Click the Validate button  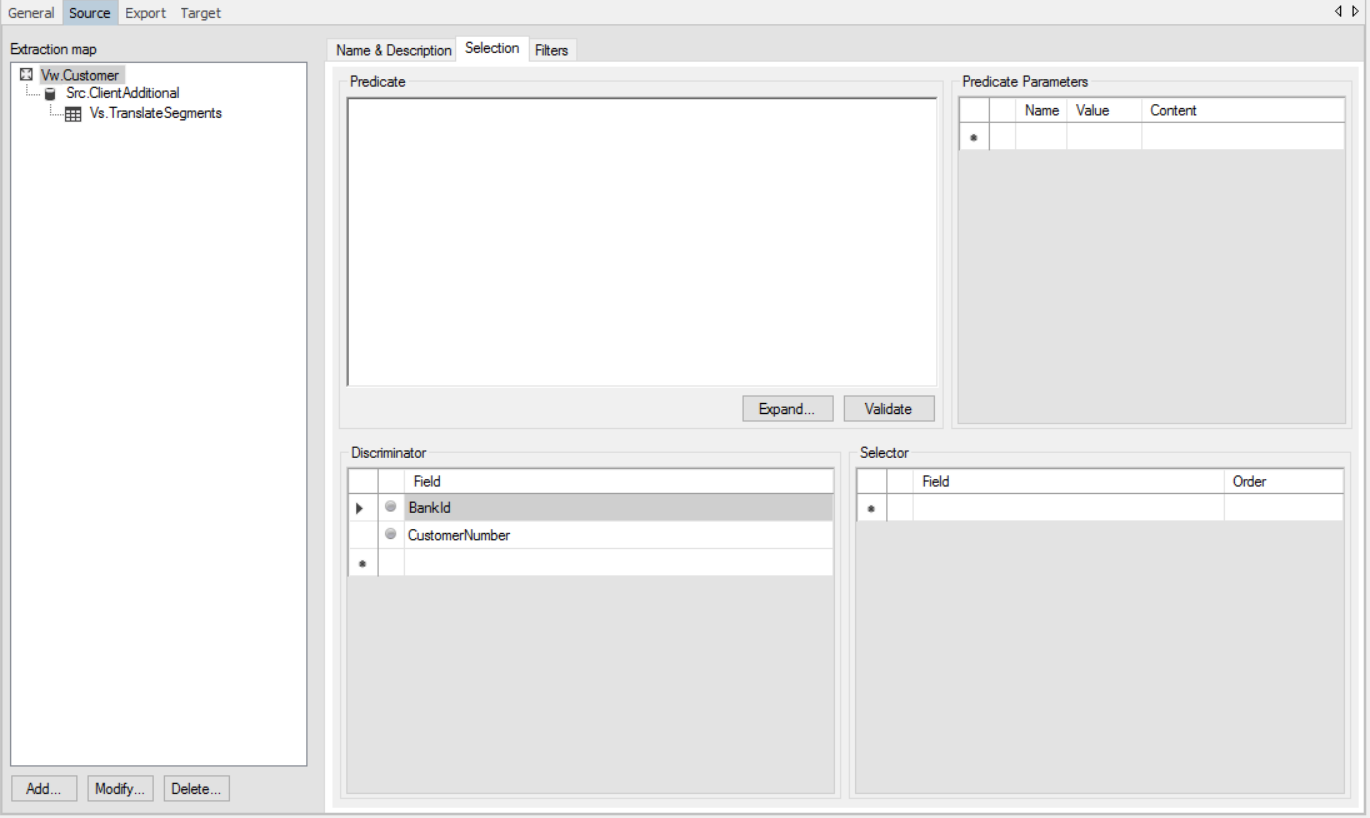(x=888, y=408)
